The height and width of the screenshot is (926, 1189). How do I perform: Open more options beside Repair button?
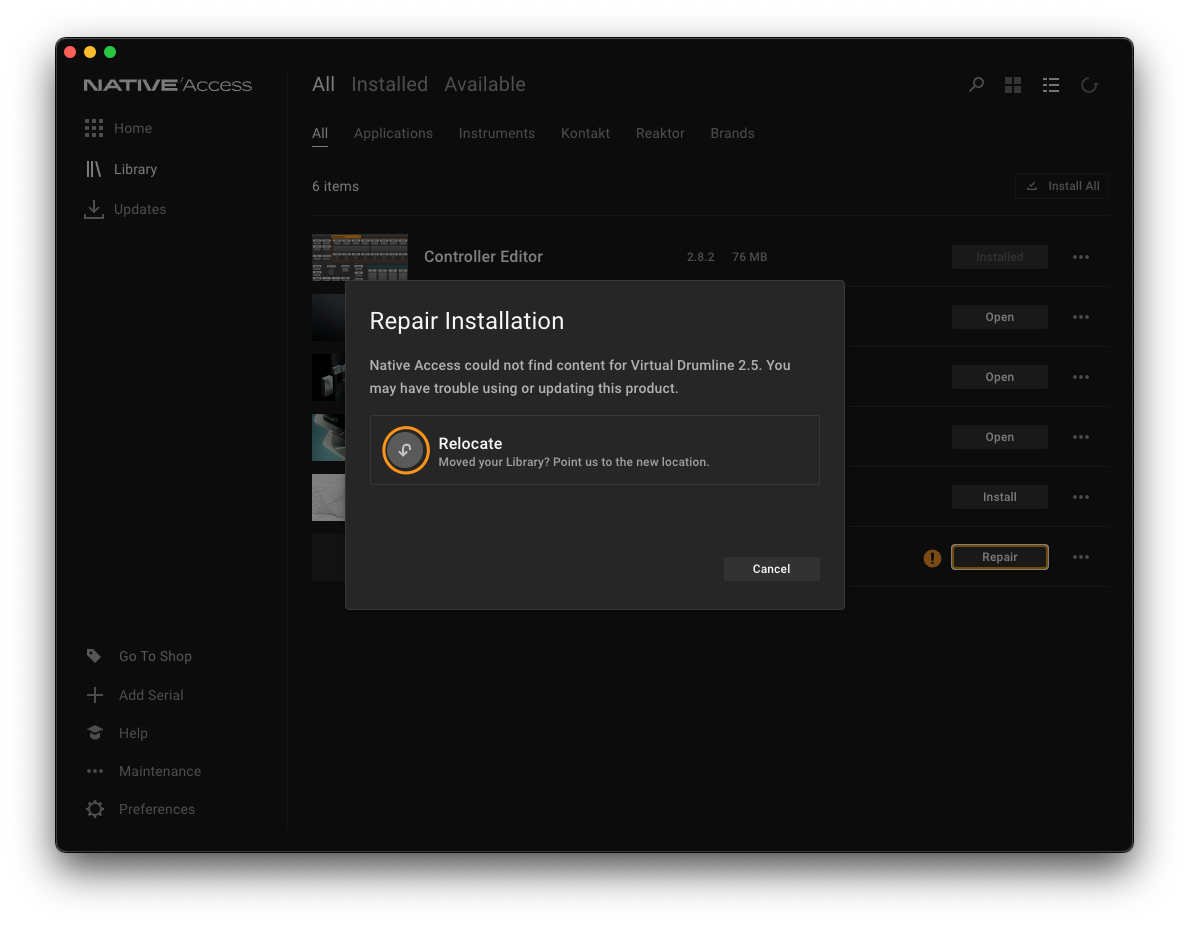click(x=1081, y=557)
